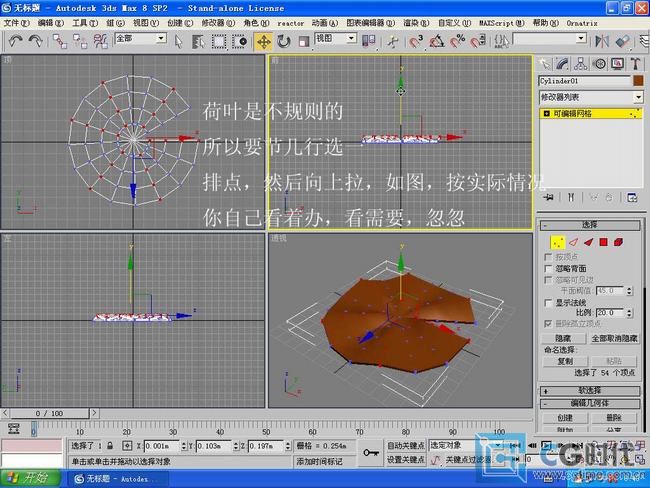Activate the Select and Scale tool
Viewport: 650px width, 488px height.
pyautogui.click(x=304, y=41)
